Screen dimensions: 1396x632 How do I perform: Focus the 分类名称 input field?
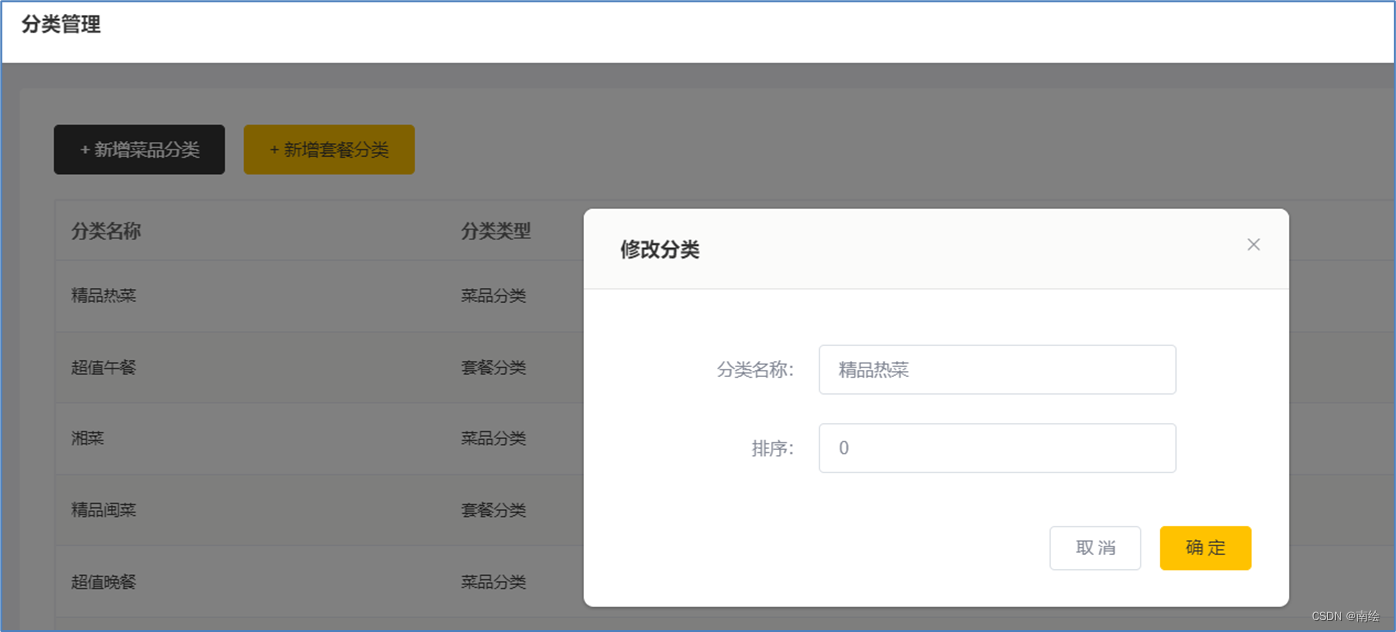click(x=997, y=370)
